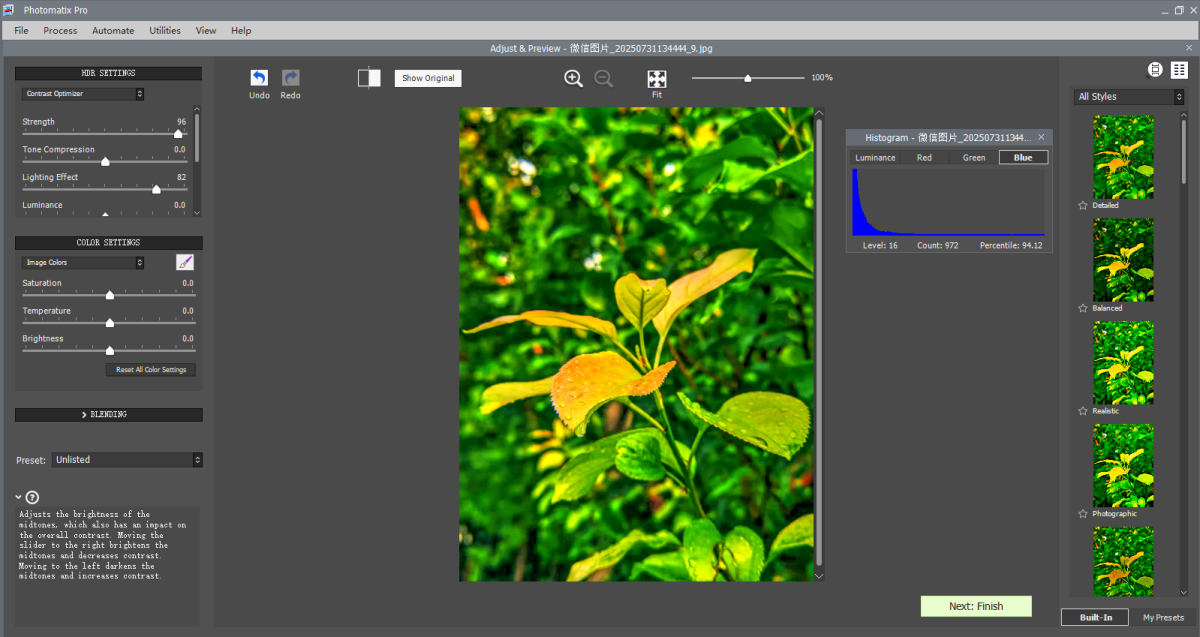Toggle favorite star for Realistic preset

[1082, 411]
